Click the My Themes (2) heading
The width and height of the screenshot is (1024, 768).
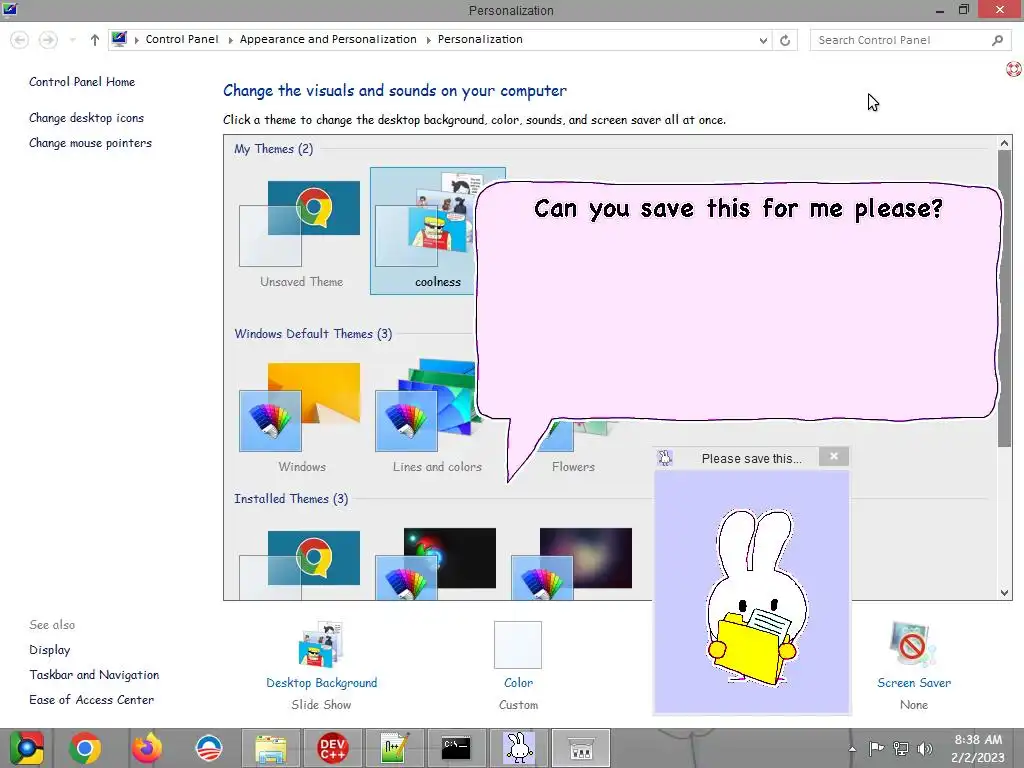coord(274,149)
